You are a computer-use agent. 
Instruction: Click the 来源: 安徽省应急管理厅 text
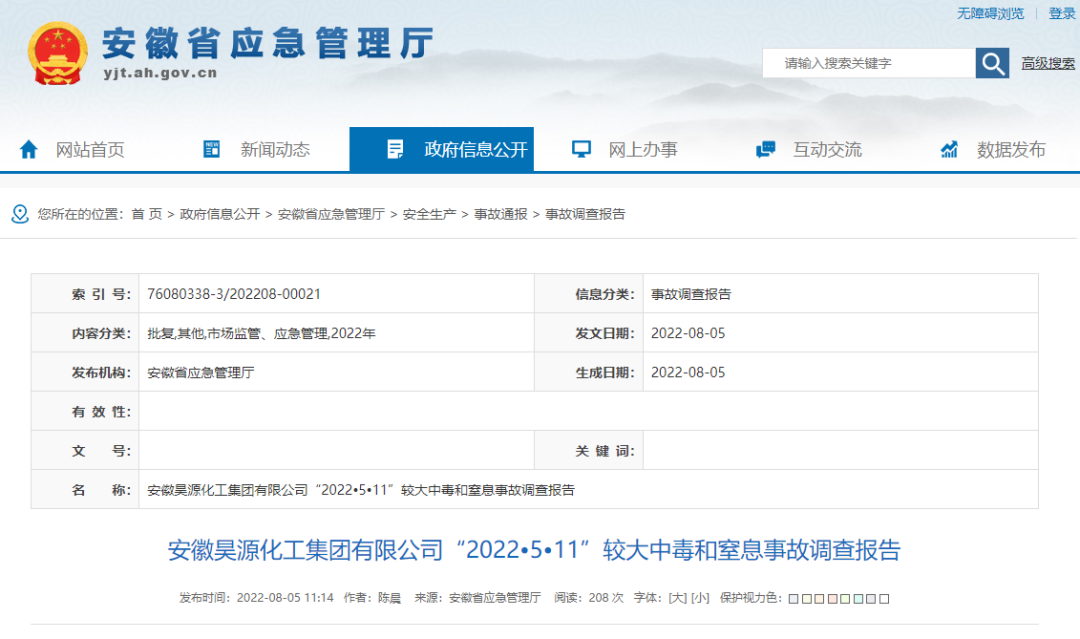pos(477,598)
